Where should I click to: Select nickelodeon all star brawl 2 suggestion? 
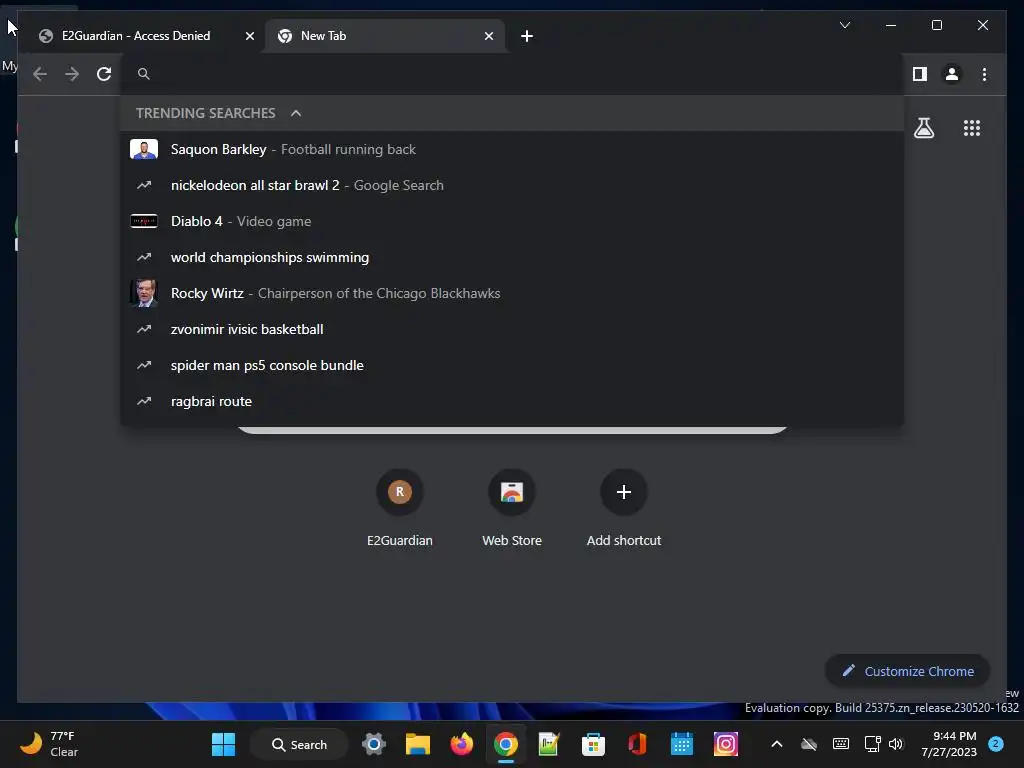tap(512, 185)
